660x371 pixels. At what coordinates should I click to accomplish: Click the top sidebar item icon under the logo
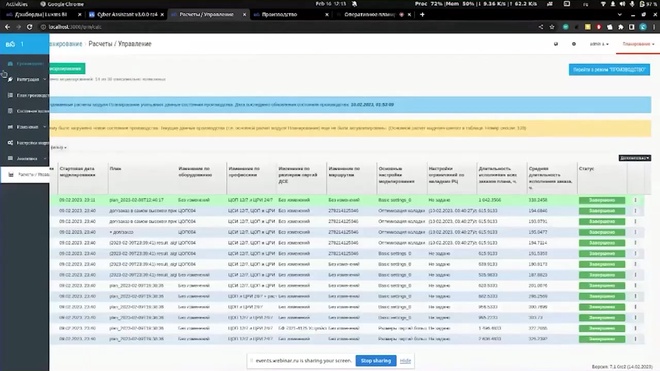pos(10,64)
